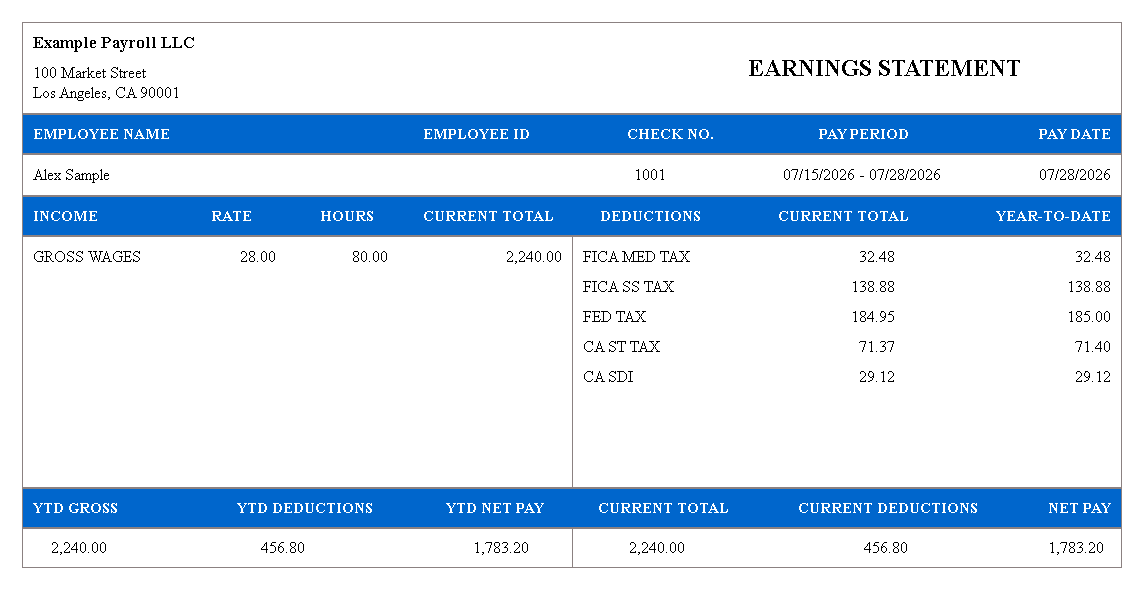Screen dimensions: 1143x589
Task: Select the 'EMPLOYEE NAME' column header
Action: 101,134
